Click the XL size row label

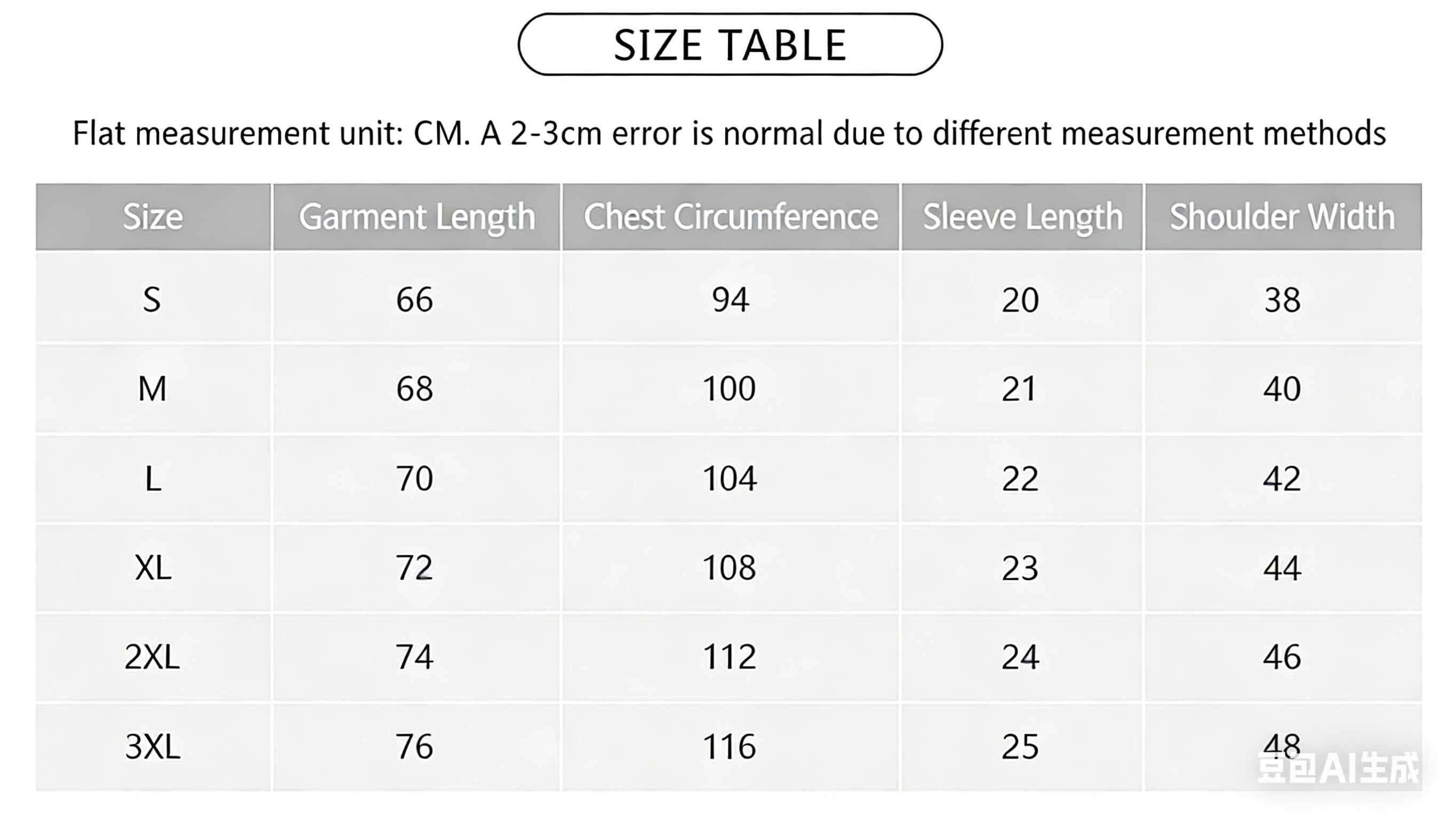coord(153,567)
